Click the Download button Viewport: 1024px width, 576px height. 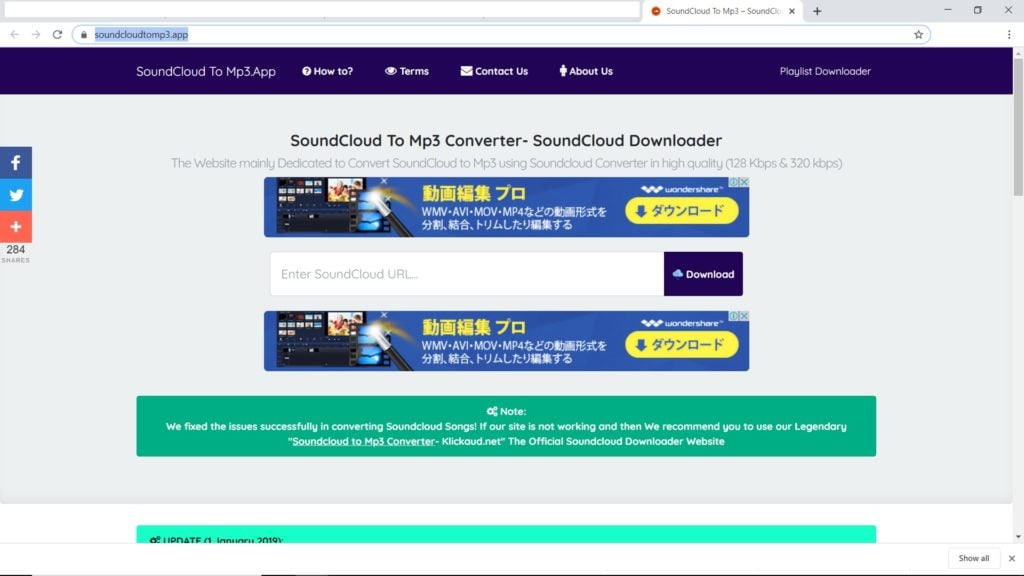(x=703, y=274)
